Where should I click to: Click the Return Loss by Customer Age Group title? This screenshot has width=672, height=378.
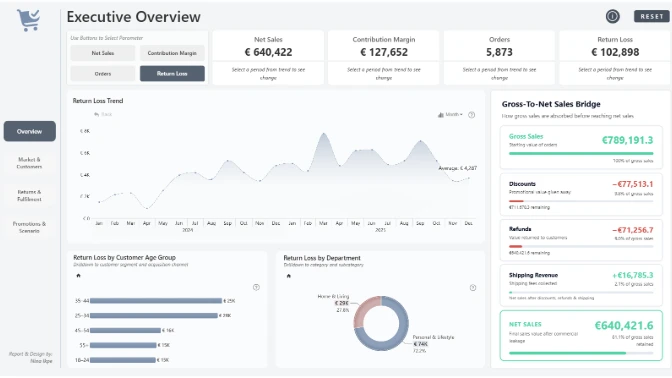[x=124, y=258]
